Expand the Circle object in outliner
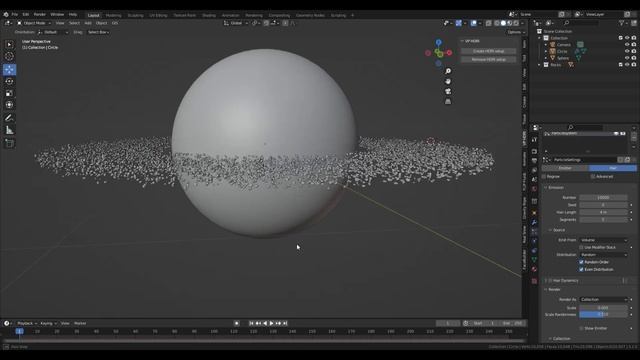Image resolution: width=640 pixels, height=360 pixels. (546, 51)
